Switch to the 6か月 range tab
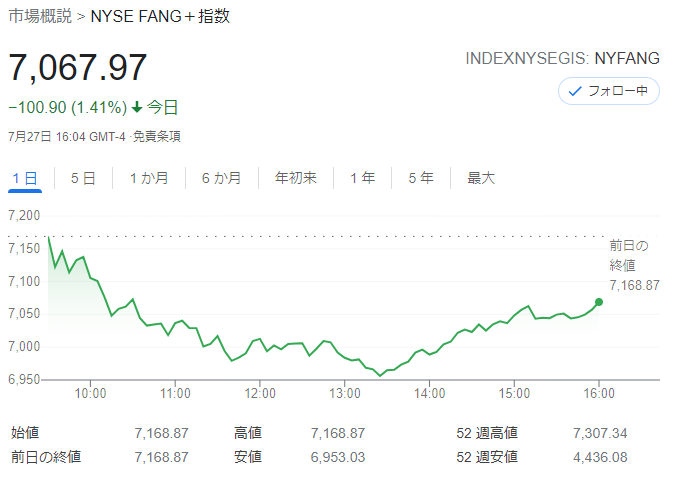Image resolution: width=673 pixels, height=486 pixels. (221, 178)
